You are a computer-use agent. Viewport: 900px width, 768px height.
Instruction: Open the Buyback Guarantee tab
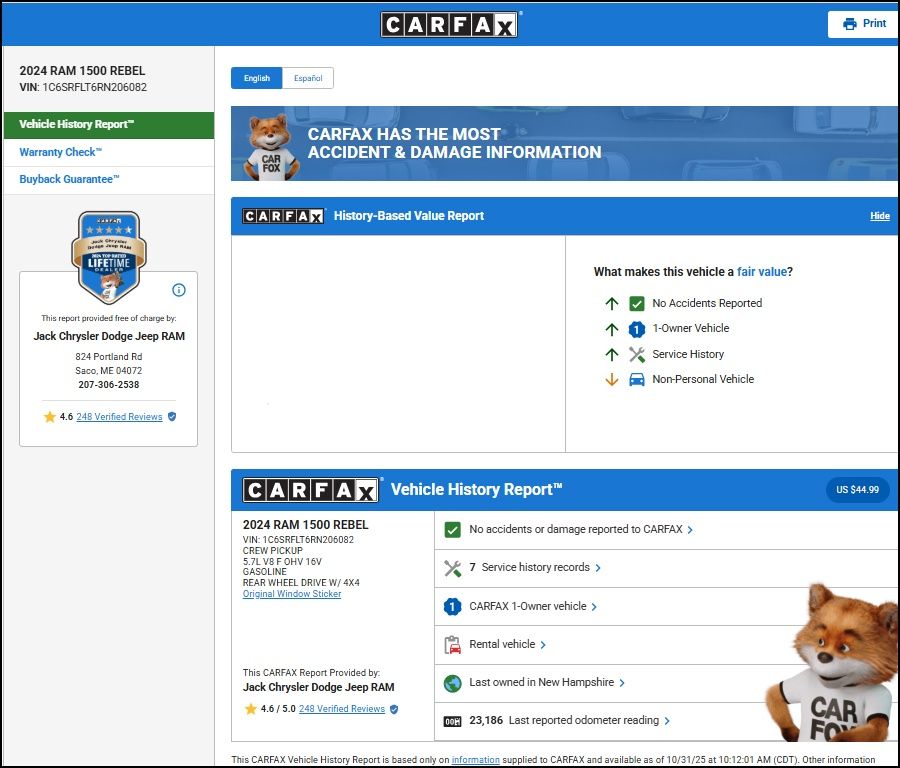coord(69,179)
